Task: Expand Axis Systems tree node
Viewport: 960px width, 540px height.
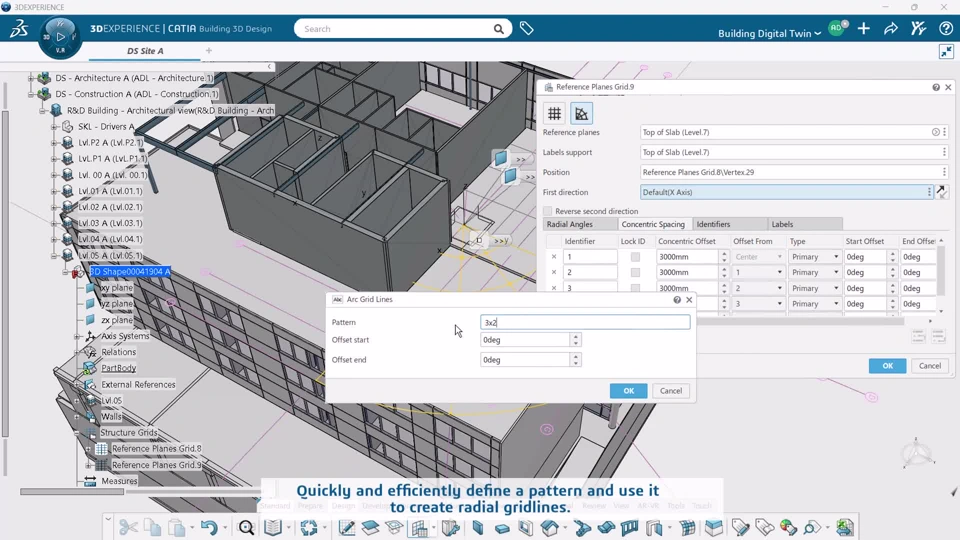Action: click(x=77, y=336)
